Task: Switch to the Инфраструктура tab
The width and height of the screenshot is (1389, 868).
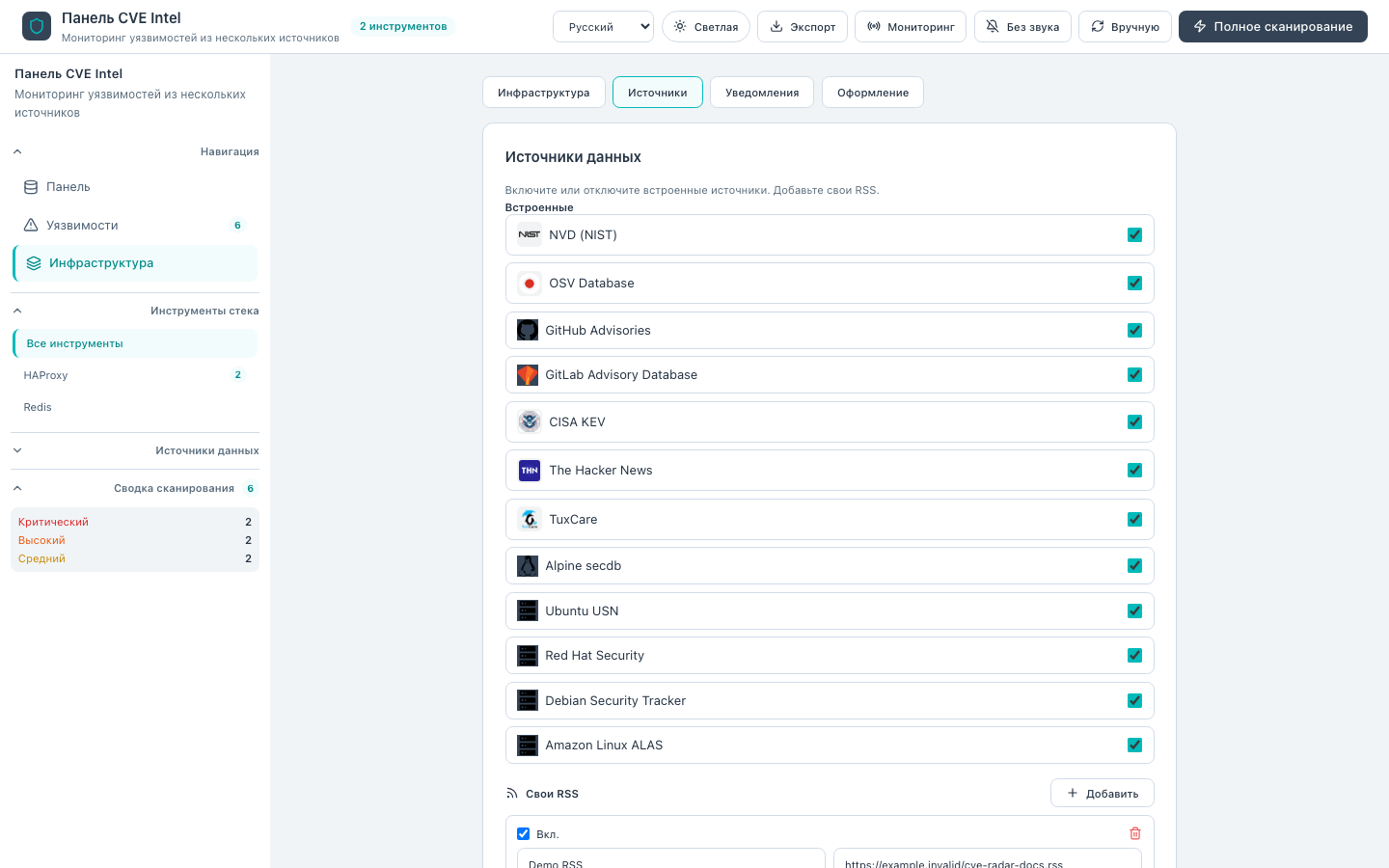Action: (x=544, y=93)
